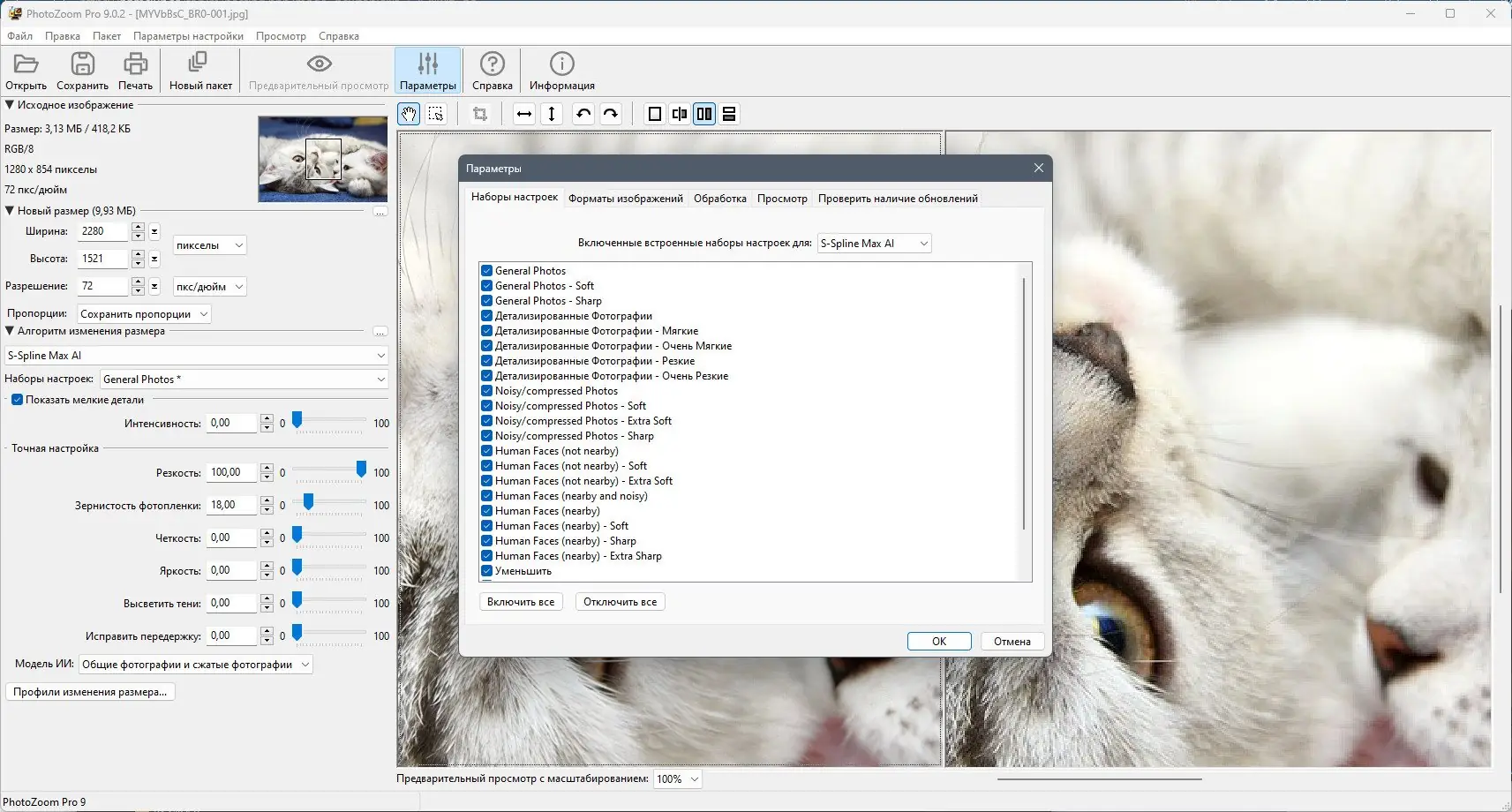Open width presets menu next to Ширина
The height and width of the screenshot is (812, 1512).
coord(154,231)
